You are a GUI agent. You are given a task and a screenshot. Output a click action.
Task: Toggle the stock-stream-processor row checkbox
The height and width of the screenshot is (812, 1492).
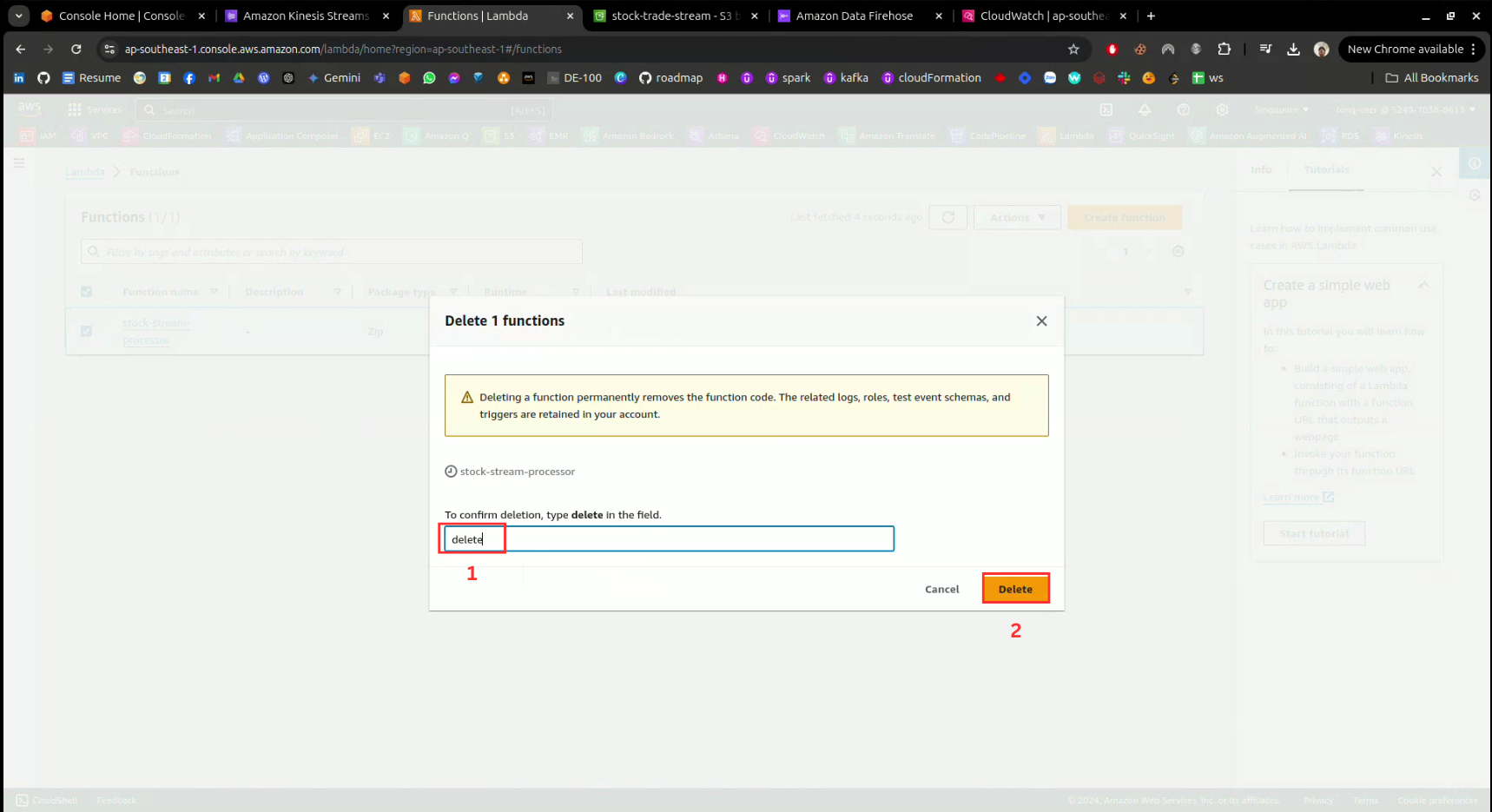click(86, 331)
